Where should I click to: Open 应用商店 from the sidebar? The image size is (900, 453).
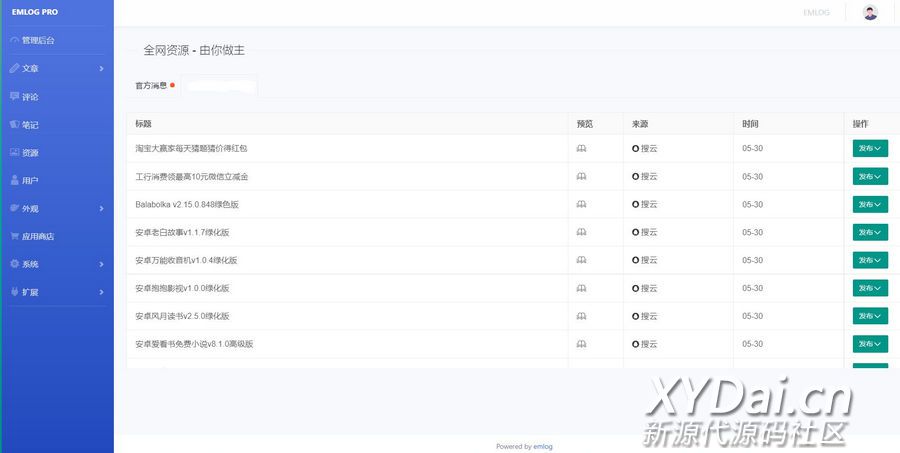click(x=37, y=237)
